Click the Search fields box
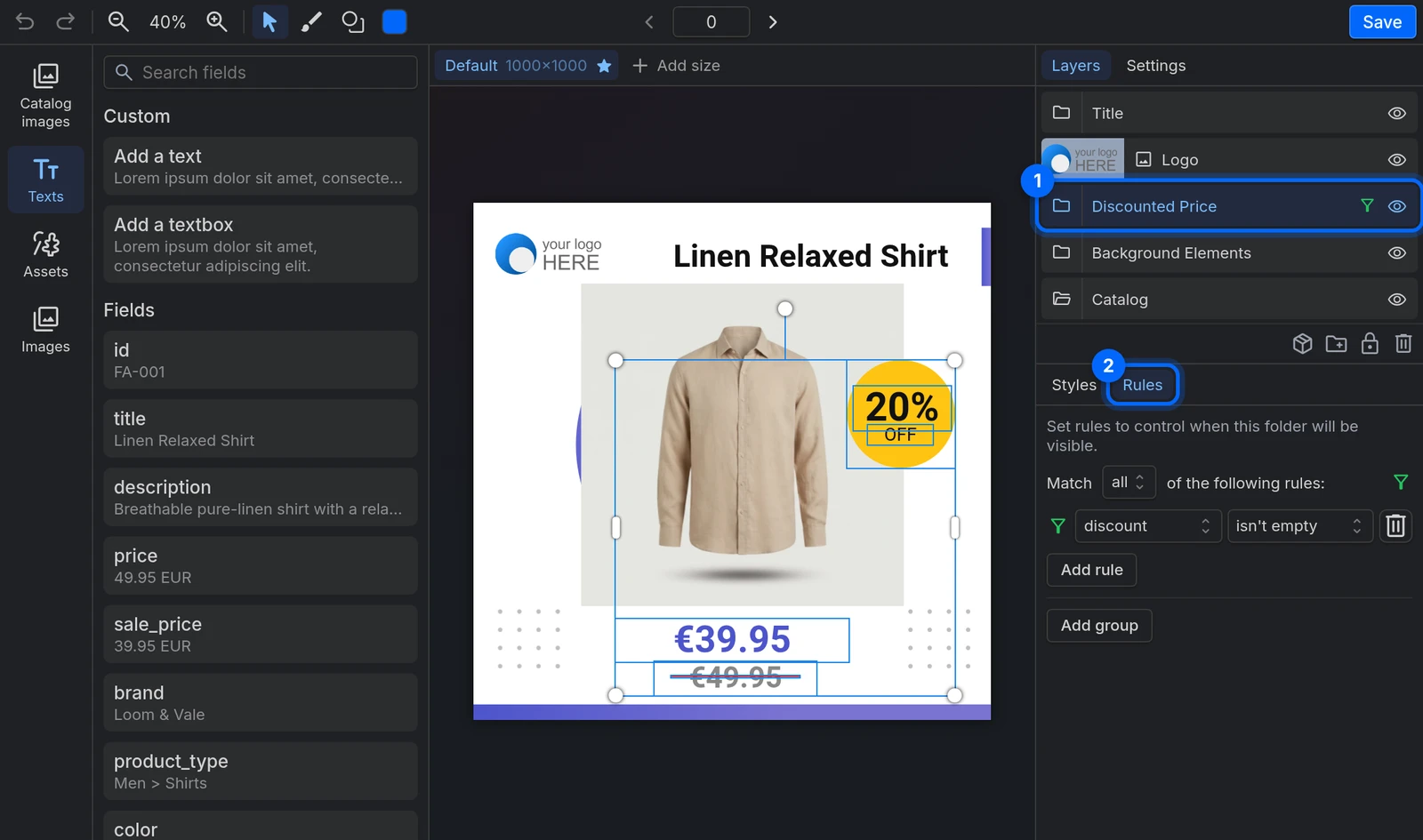This screenshot has width=1423, height=840. coord(261,73)
